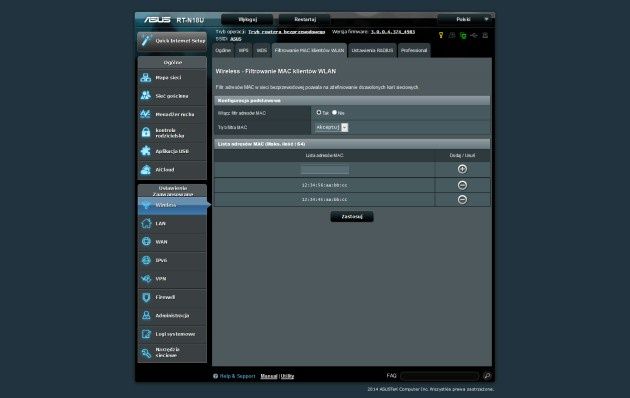This screenshot has width=630, height=398.
Task: Open the Kontrola rodzicielska padlock icon
Action: (x=146, y=133)
